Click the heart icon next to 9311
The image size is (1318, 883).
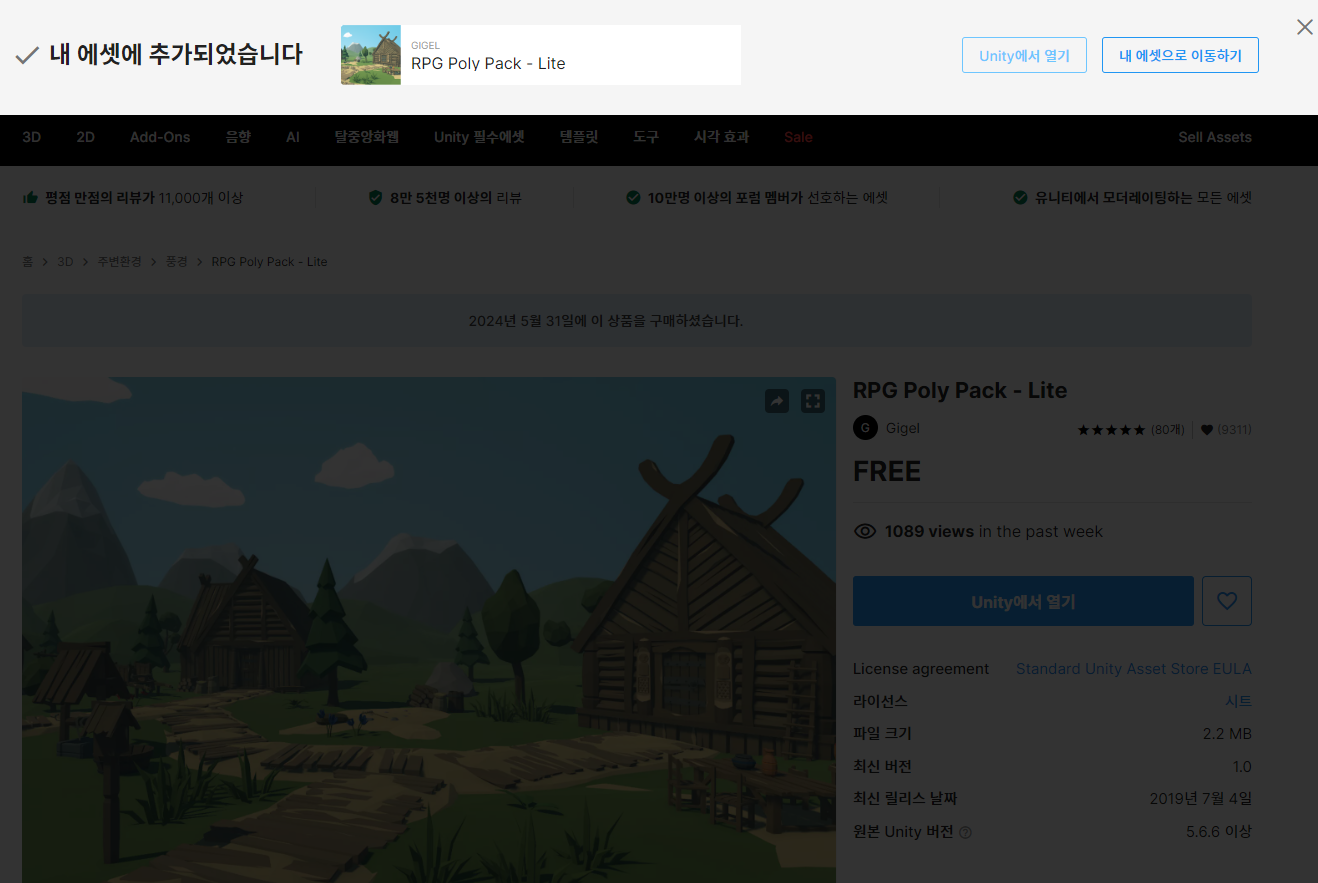coord(1207,430)
